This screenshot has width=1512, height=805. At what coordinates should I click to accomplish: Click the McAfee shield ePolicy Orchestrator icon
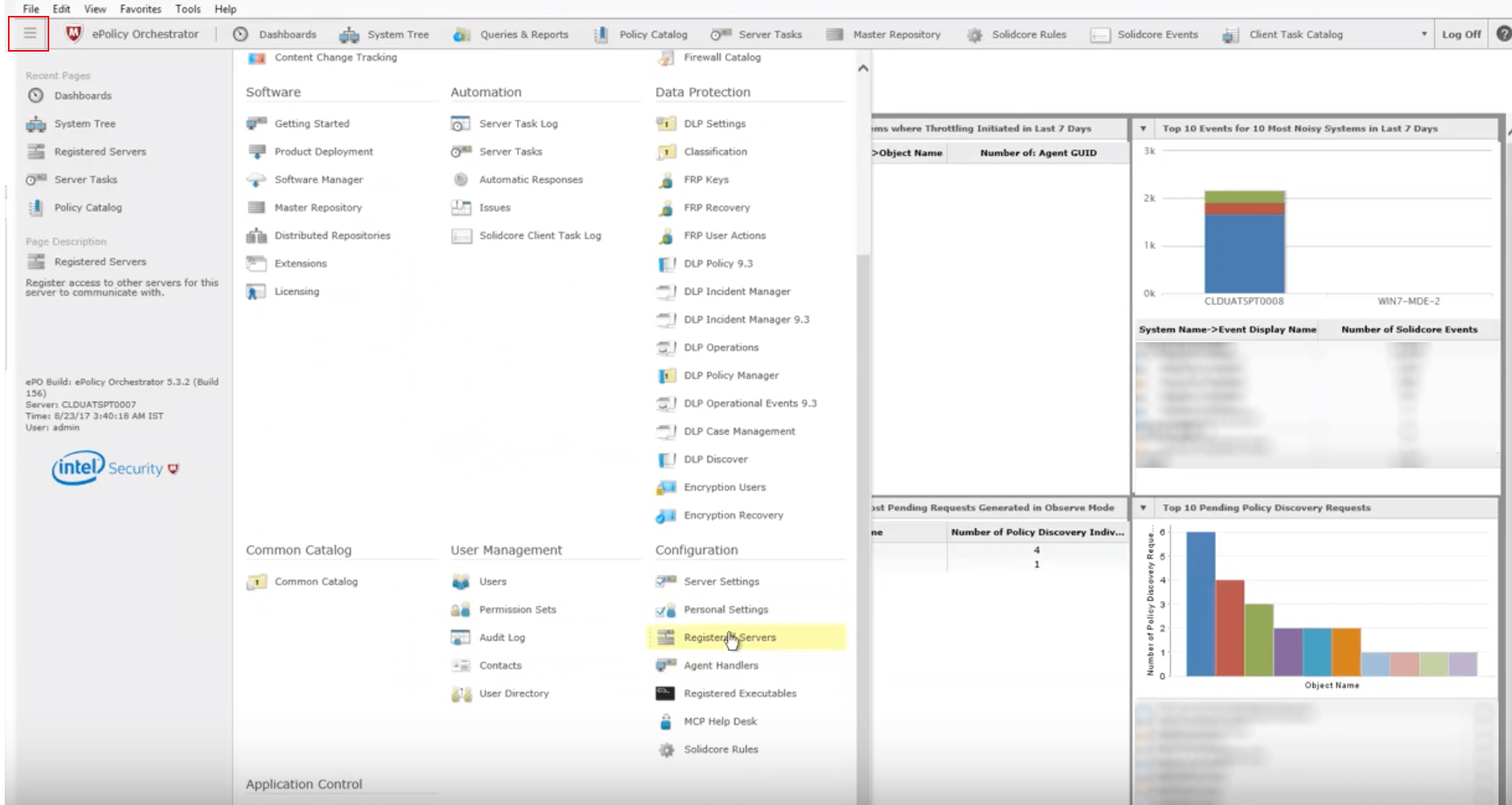[x=74, y=33]
